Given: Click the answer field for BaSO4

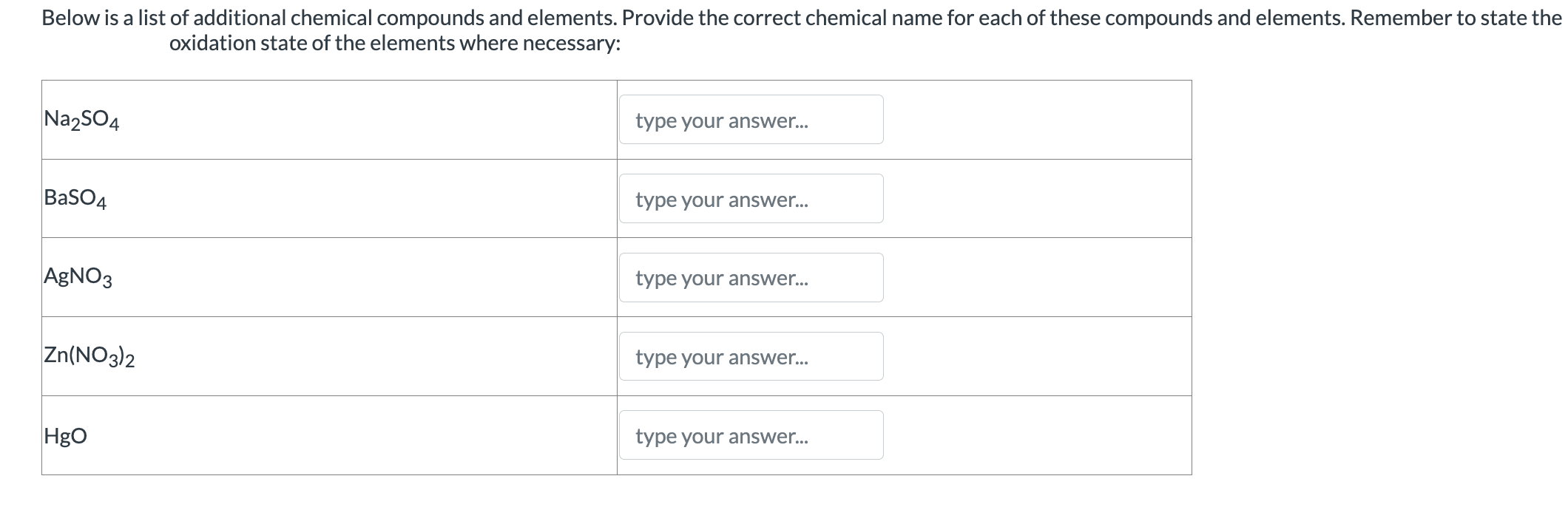Looking at the screenshot, I should (750, 198).
